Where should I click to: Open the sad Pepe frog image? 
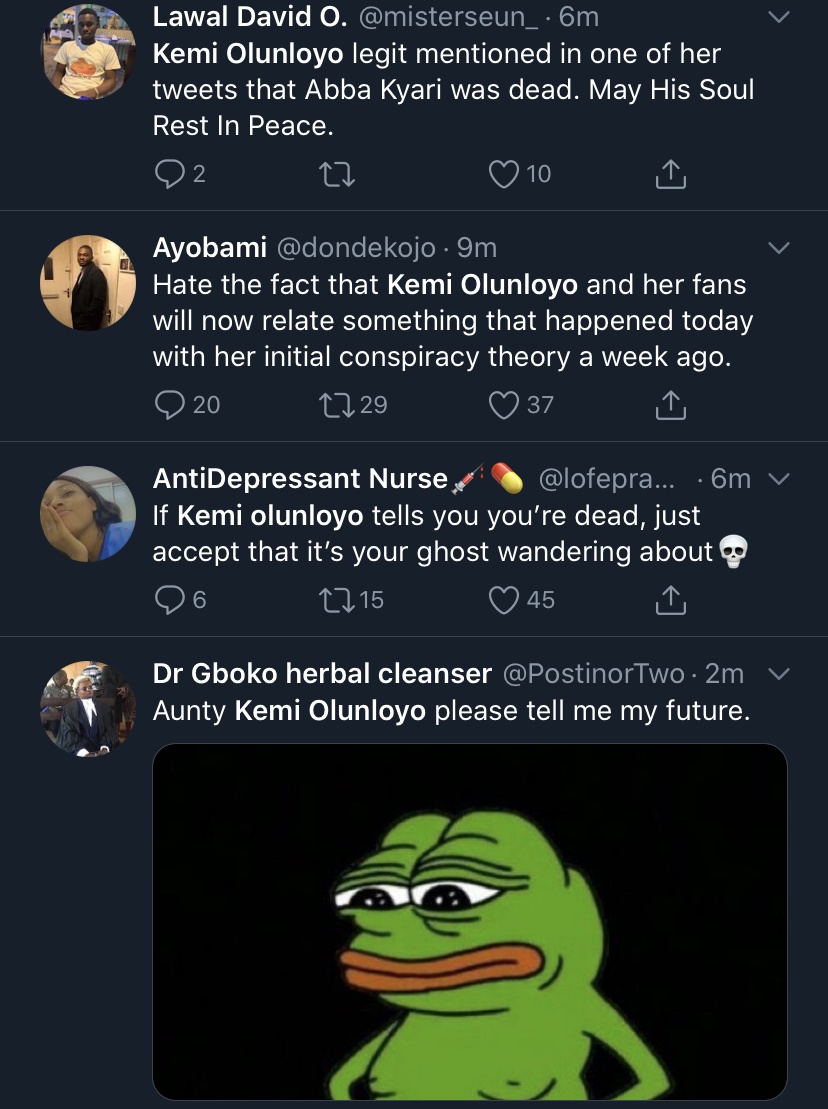[x=470, y=920]
